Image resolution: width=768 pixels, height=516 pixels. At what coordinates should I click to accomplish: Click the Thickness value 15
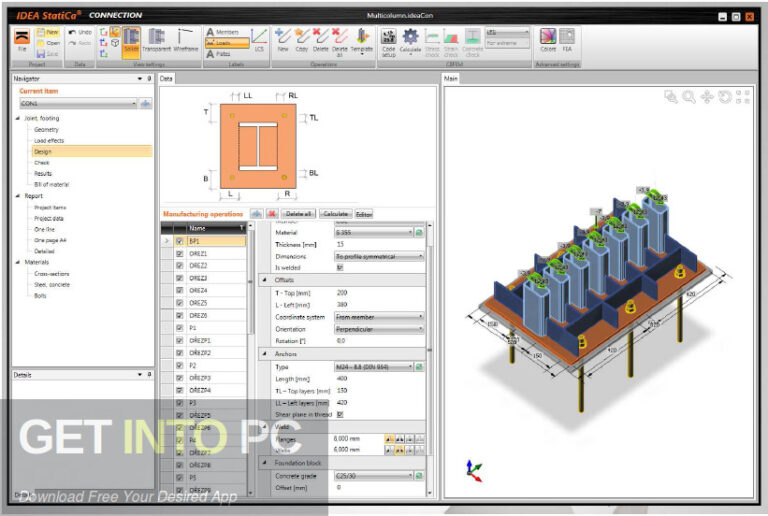tap(340, 244)
